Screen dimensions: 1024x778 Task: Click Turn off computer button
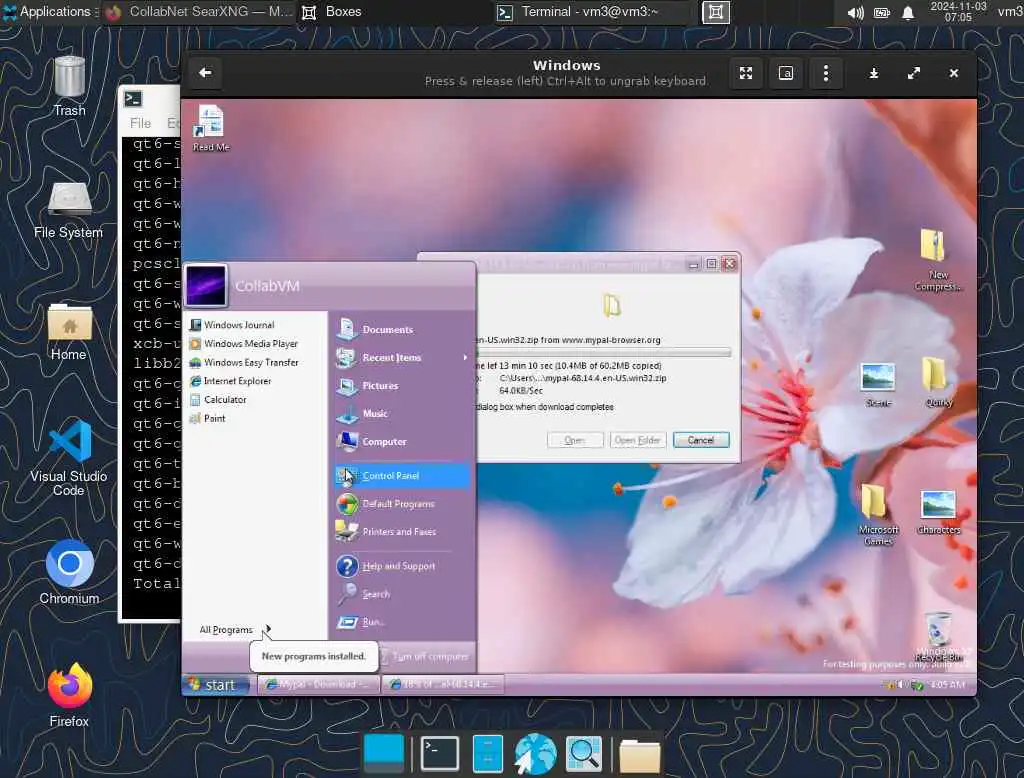click(425, 656)
